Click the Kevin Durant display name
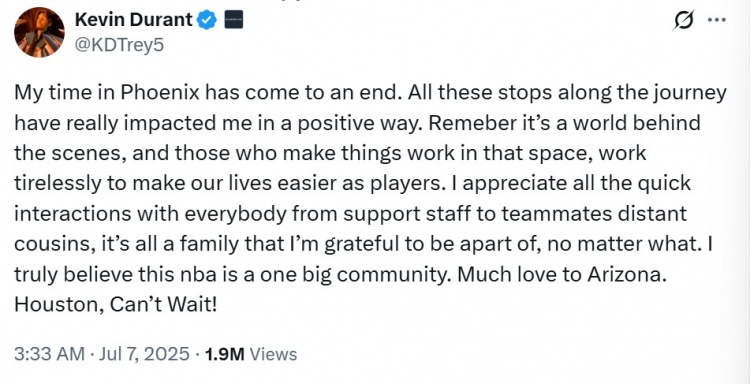The height and width of the screenshot is (384, 750). (134, 20)
